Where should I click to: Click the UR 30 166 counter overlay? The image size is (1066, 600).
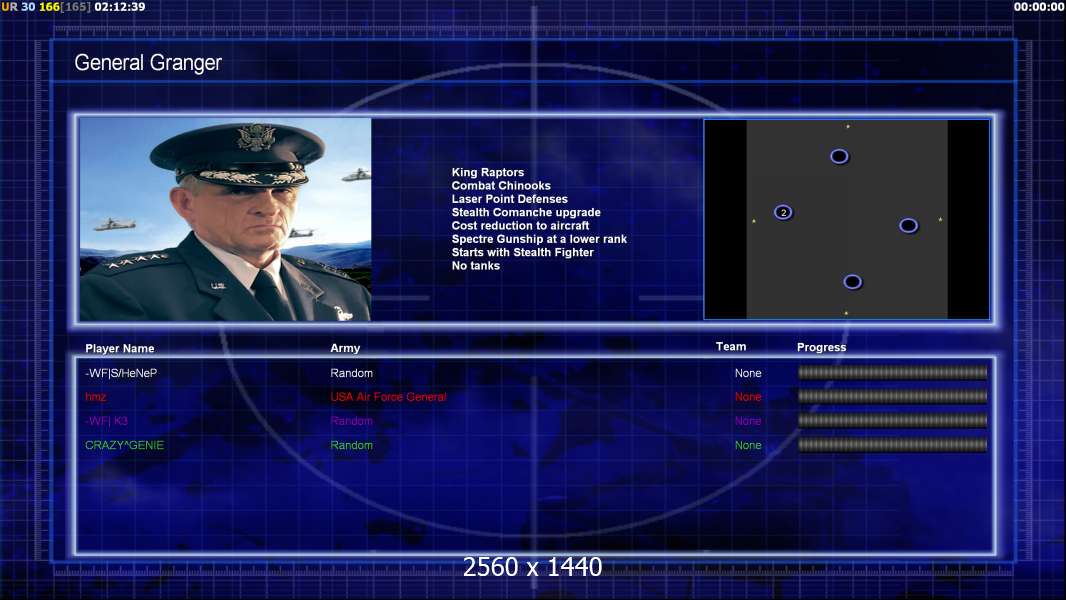click(46, 7)
